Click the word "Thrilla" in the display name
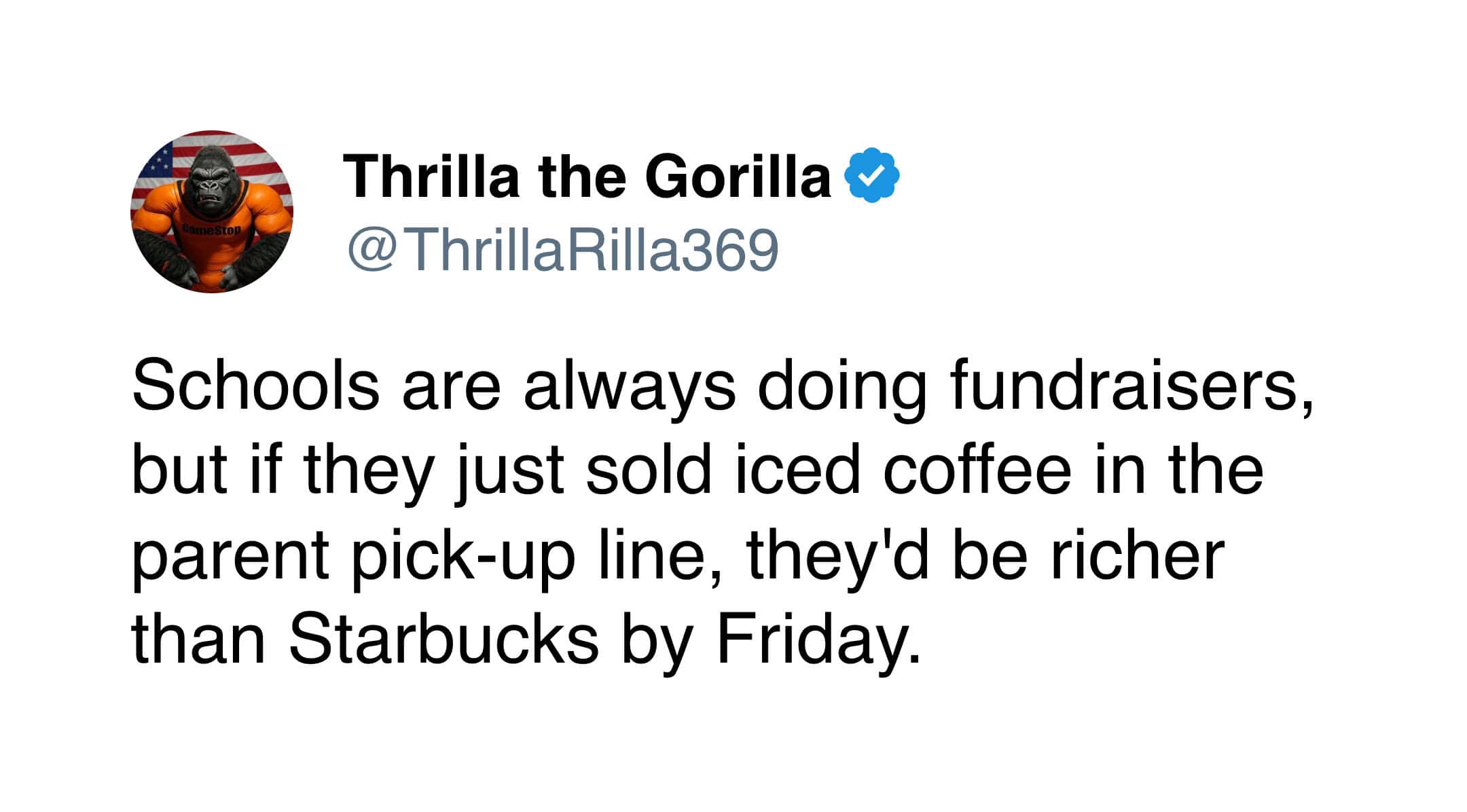 [x=431, y=177]
